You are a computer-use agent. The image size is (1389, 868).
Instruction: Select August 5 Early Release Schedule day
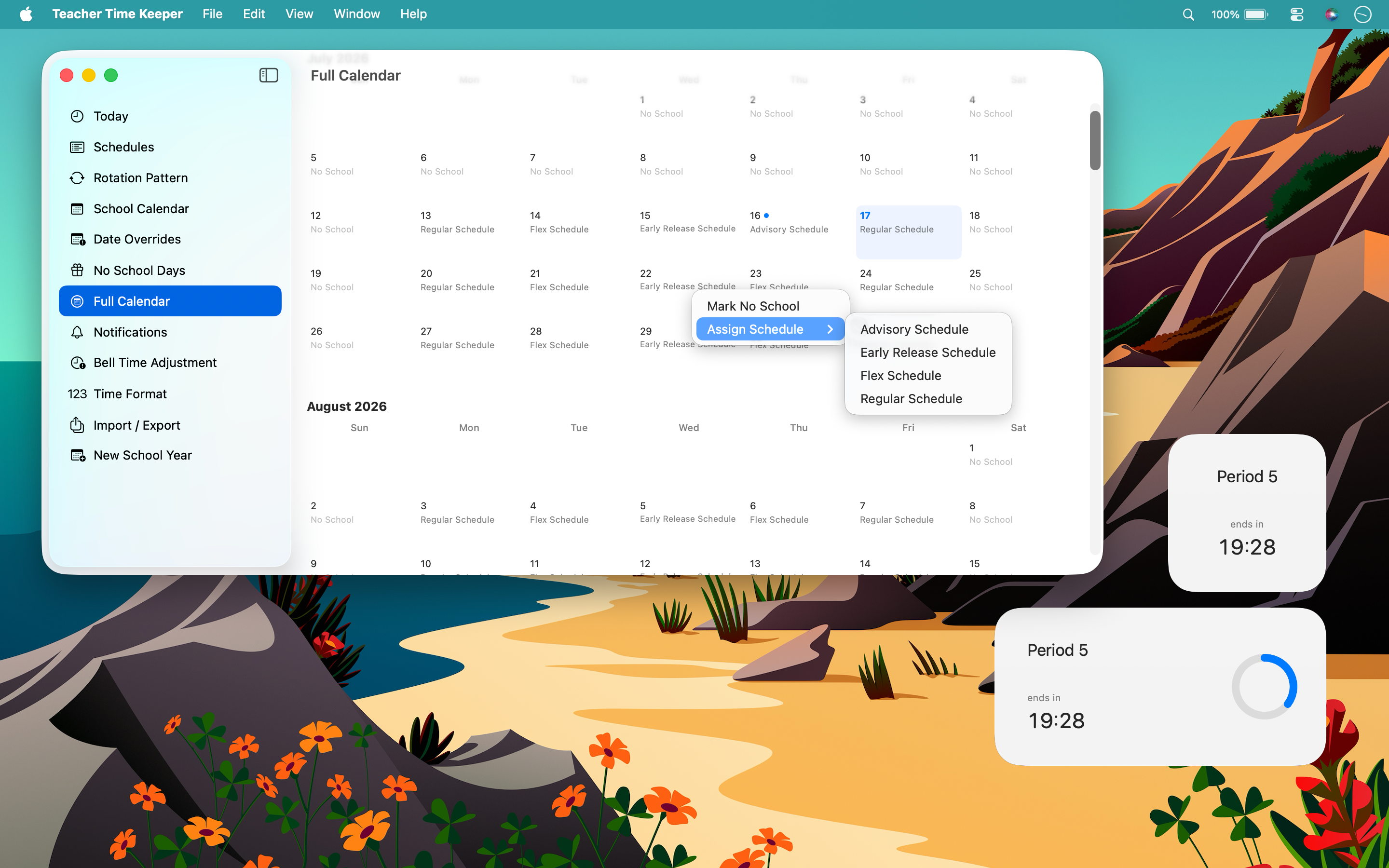689,522
